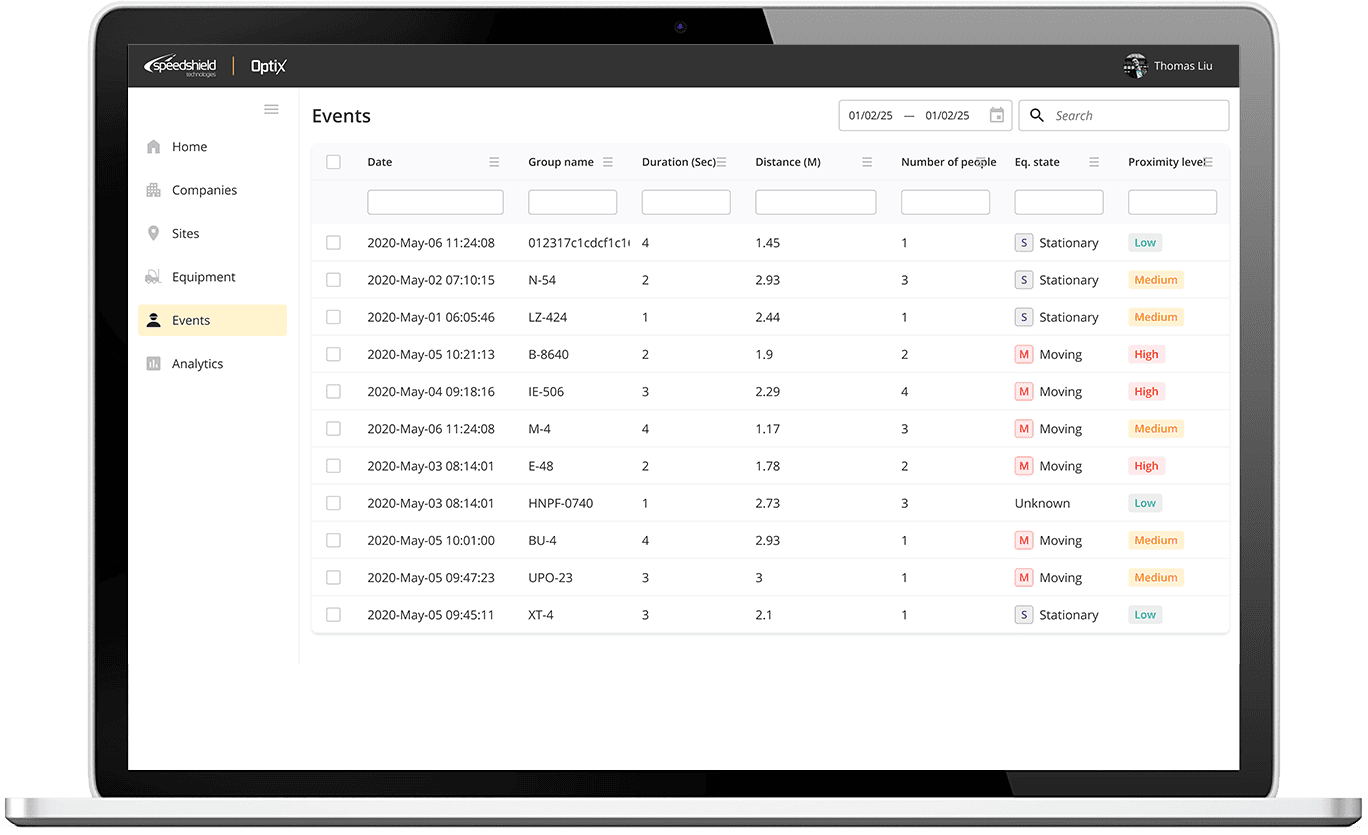Collapse the sidebar with the hamburger icon
Image resolution: width=1368 pixels, height=835 pixels.
[x=271, y=109]
